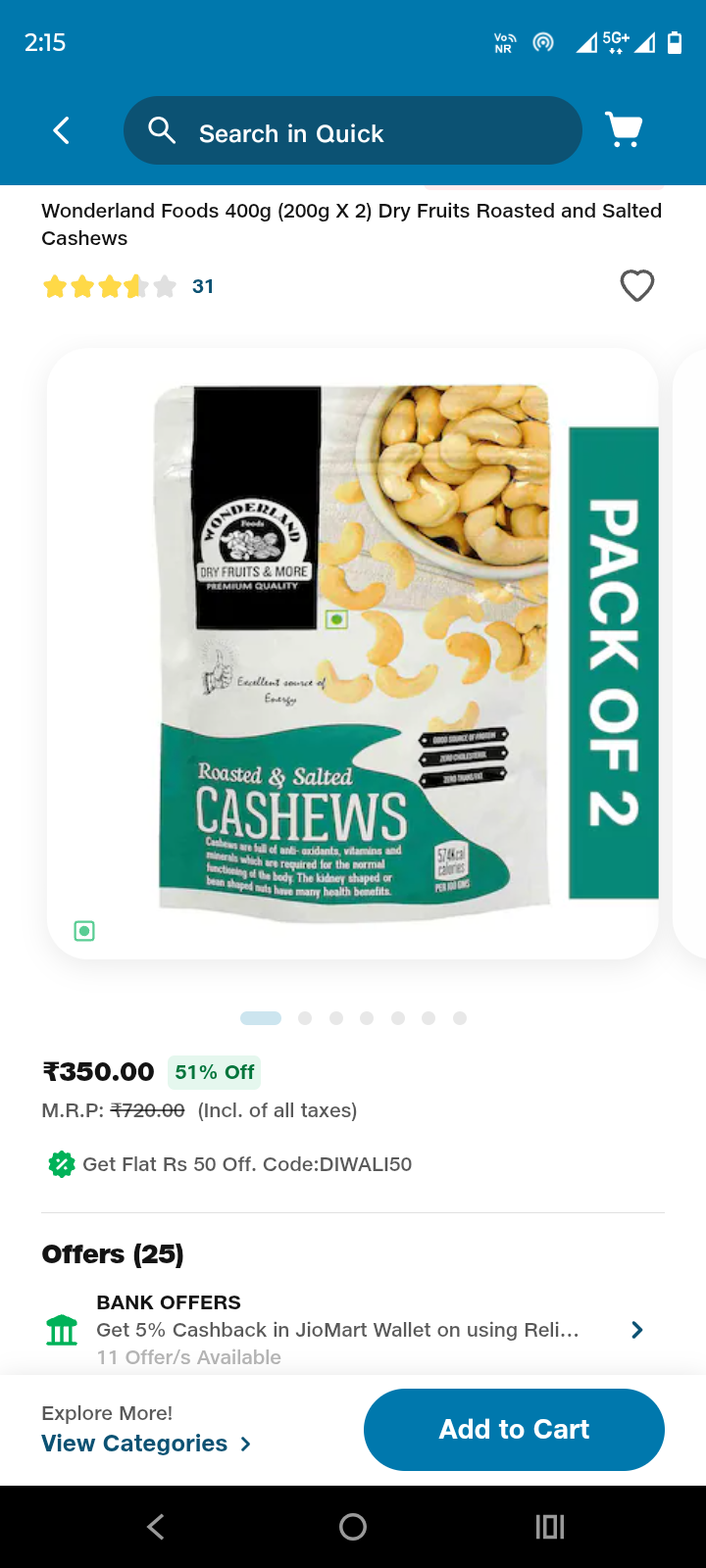Select the fourth image carousel dot
Screen dimensions: 706x1568
pyautogui.click(x=367, y=1018)
